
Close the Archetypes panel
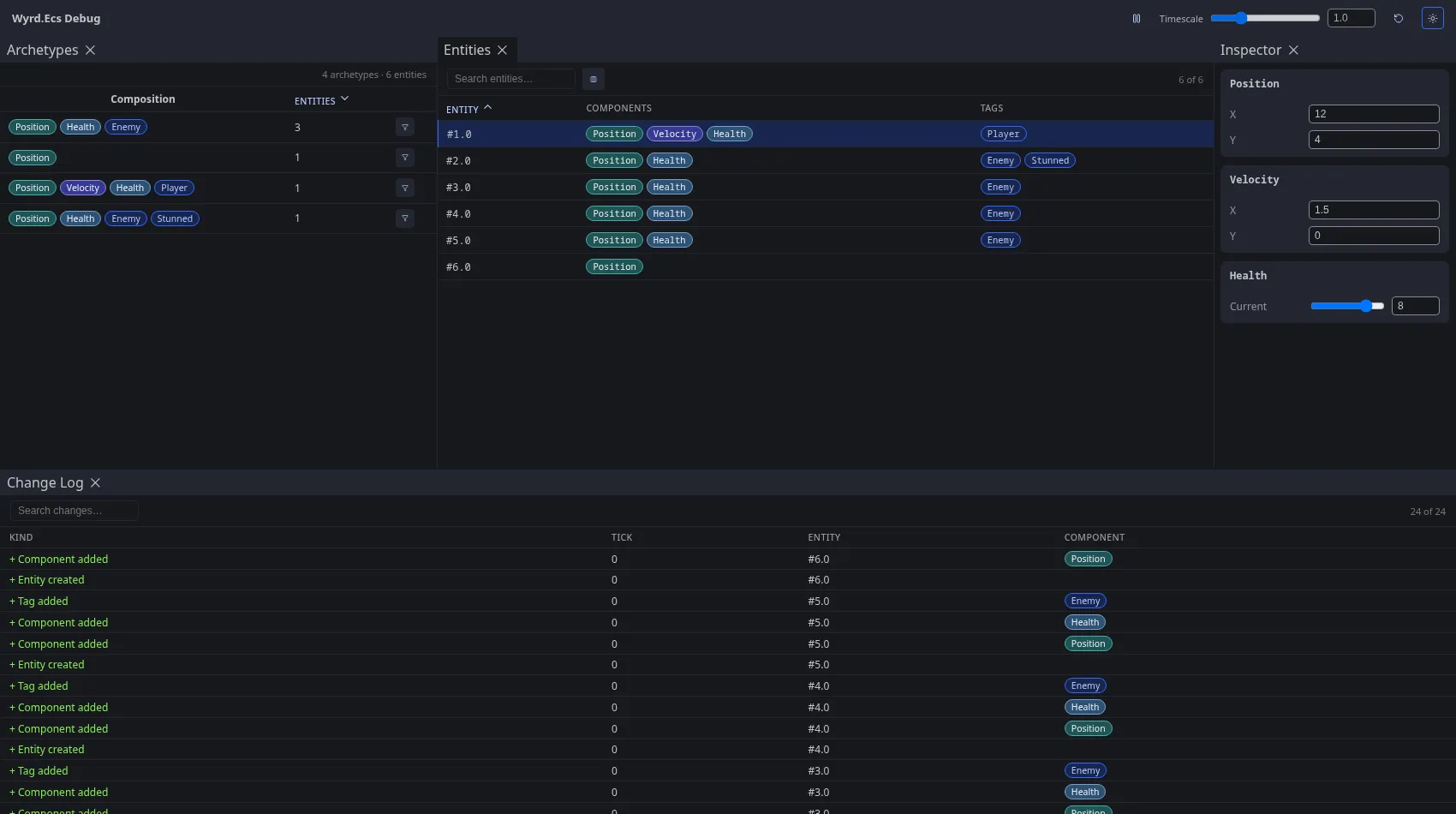pyautogui.click(x=90, y=50)
